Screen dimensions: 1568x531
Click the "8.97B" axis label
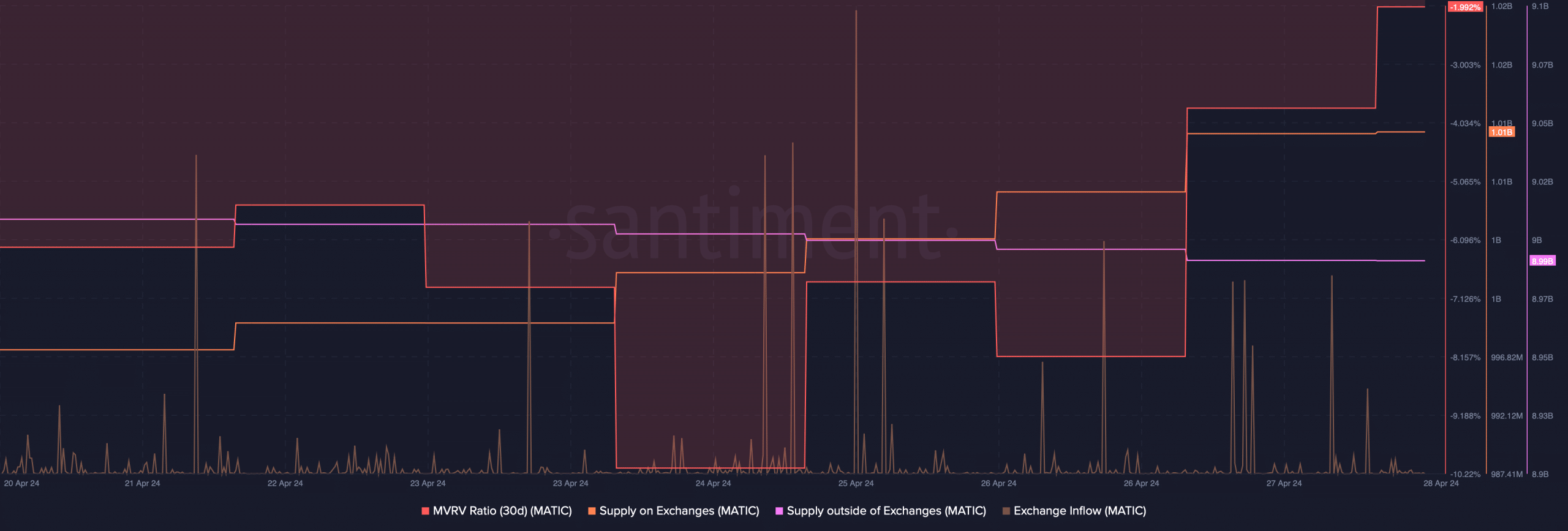point(1542,299)
